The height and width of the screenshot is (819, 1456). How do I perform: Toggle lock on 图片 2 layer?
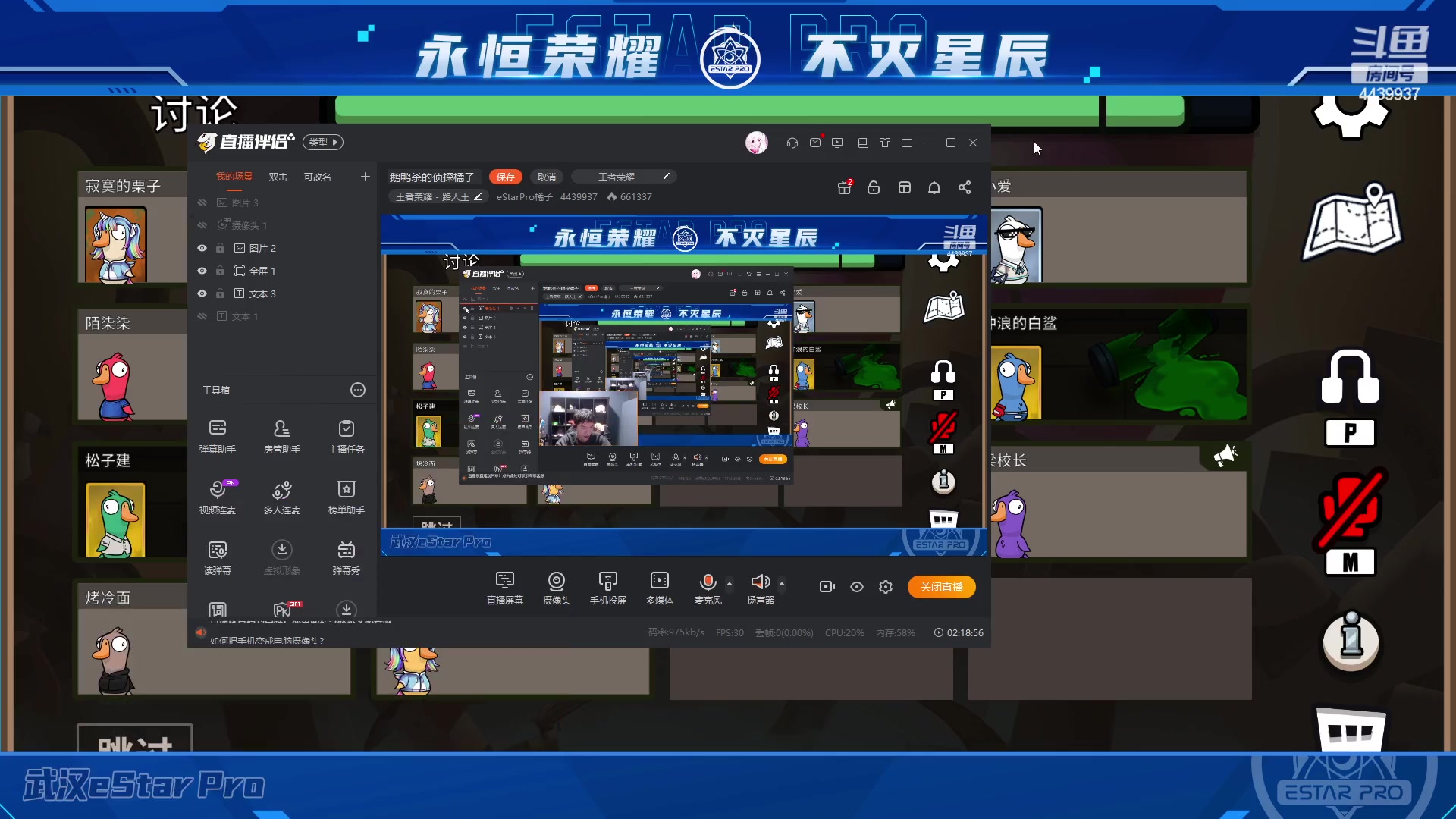220,248
